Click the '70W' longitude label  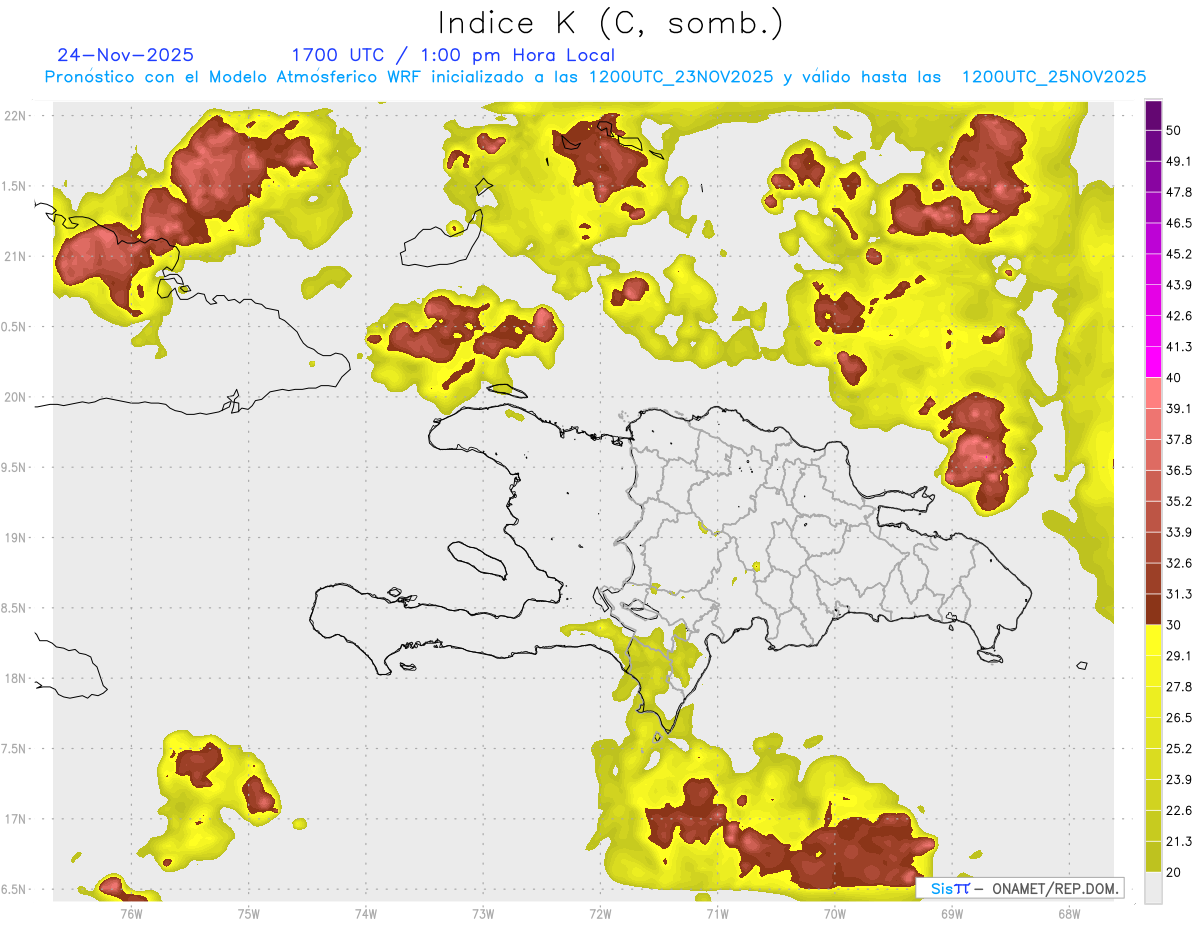pos(835,913)
